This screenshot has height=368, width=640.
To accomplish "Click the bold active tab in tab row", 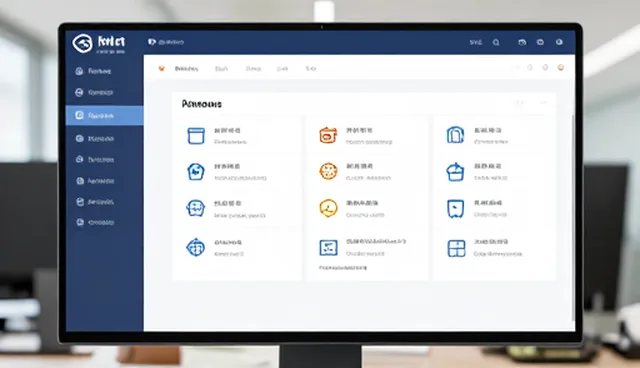I will click(x=187, y=69).
